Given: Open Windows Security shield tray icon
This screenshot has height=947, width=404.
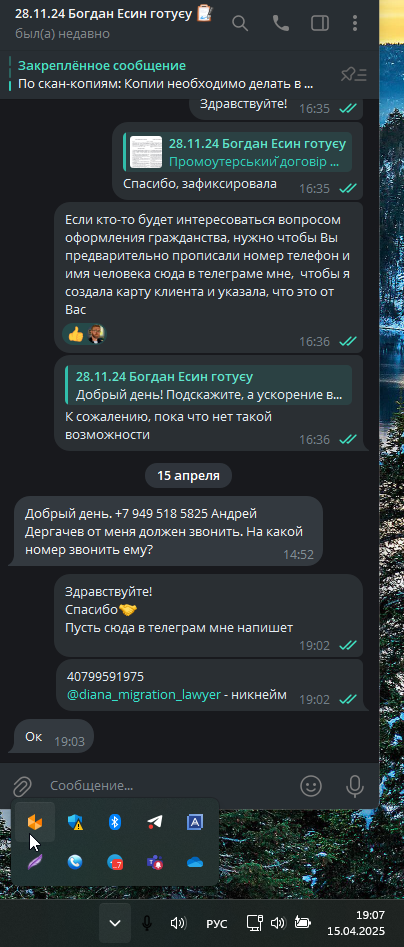Looking at the screenshot, I should point(75,821).
